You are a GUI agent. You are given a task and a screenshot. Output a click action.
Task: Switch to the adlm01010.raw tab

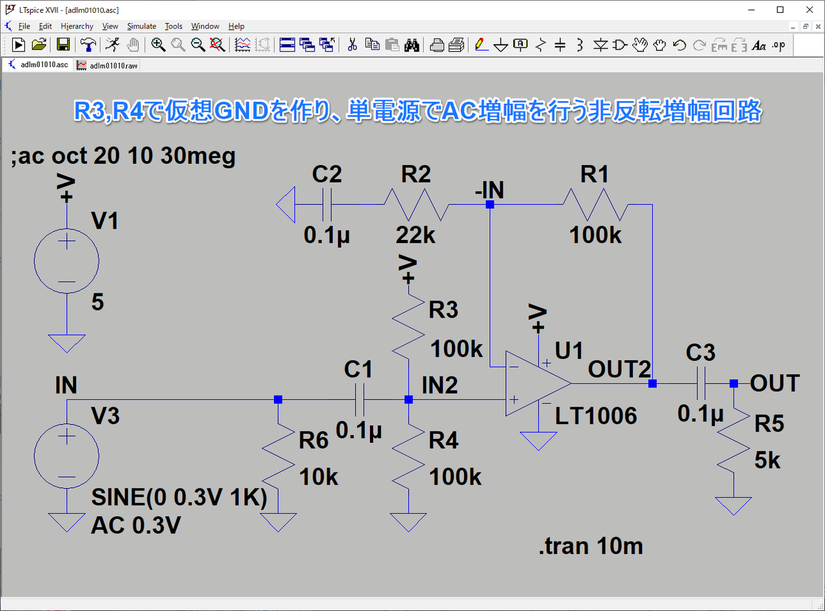pos(107,65)
